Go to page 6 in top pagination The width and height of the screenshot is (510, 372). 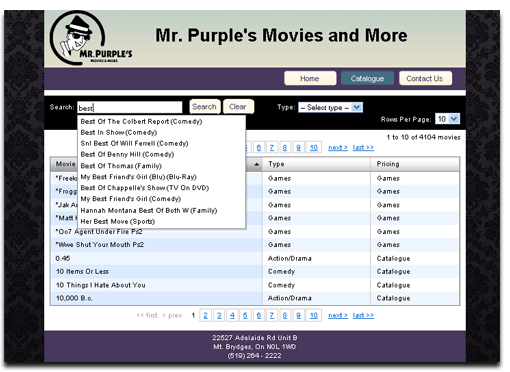[259, 148]
